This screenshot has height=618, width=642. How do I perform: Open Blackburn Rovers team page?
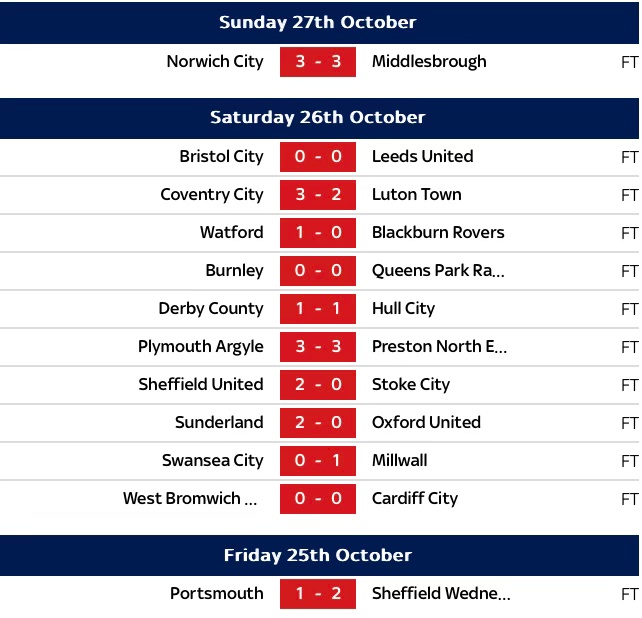pyautogui.click(x=438, y=233)
